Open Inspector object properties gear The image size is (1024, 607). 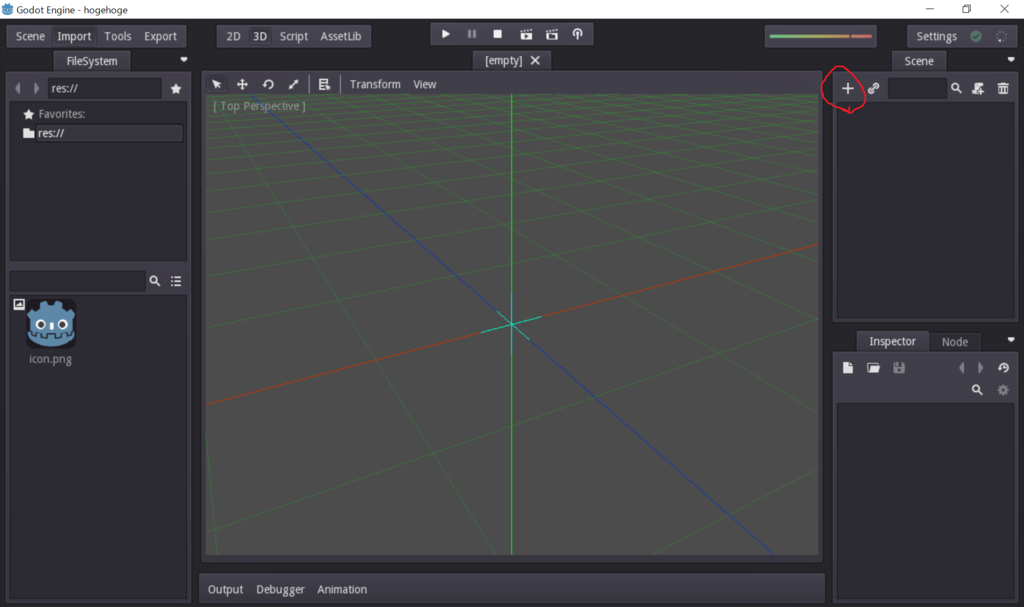1003,390
